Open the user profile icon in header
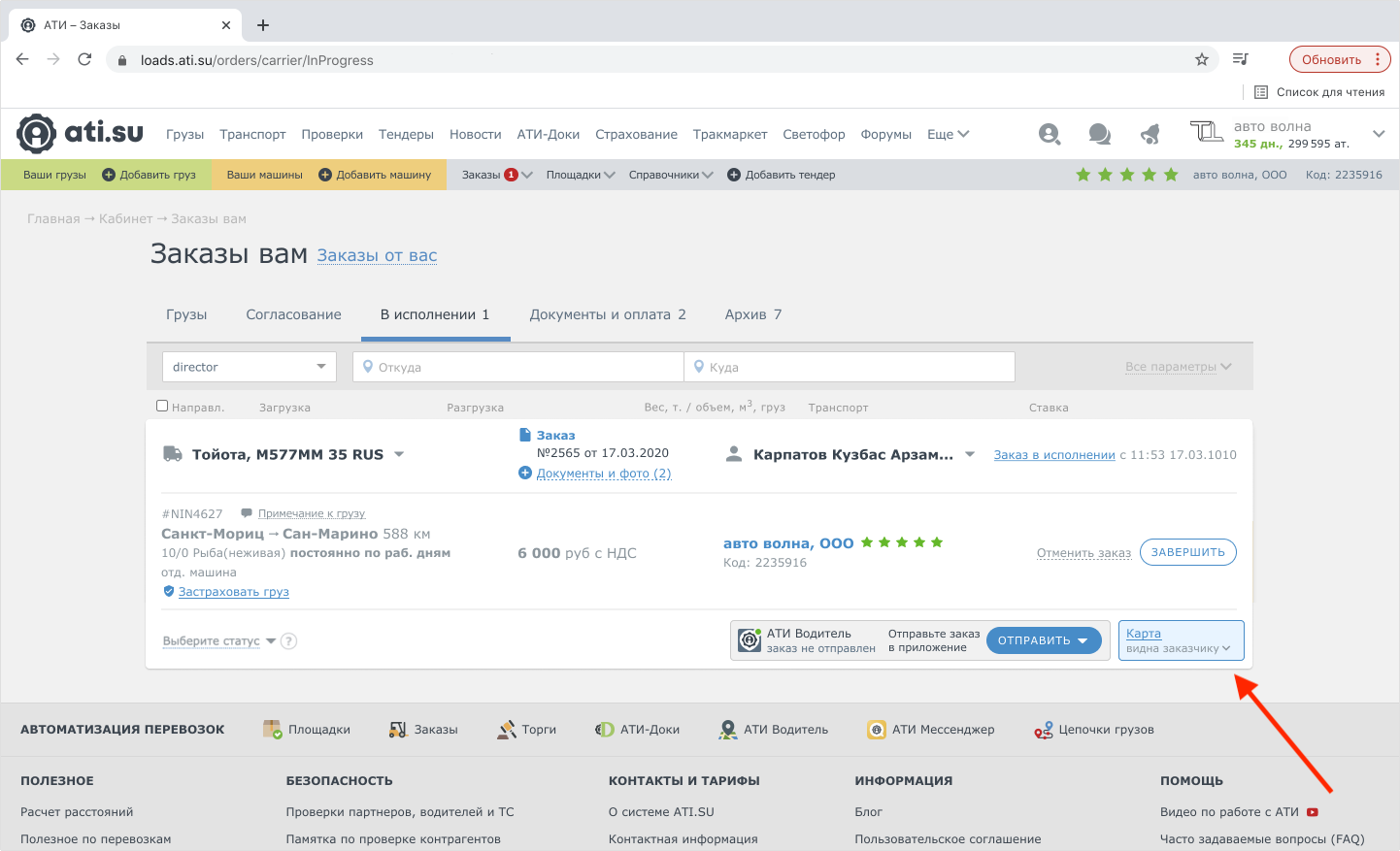The image size is (1400, 851). (1049, 134)
